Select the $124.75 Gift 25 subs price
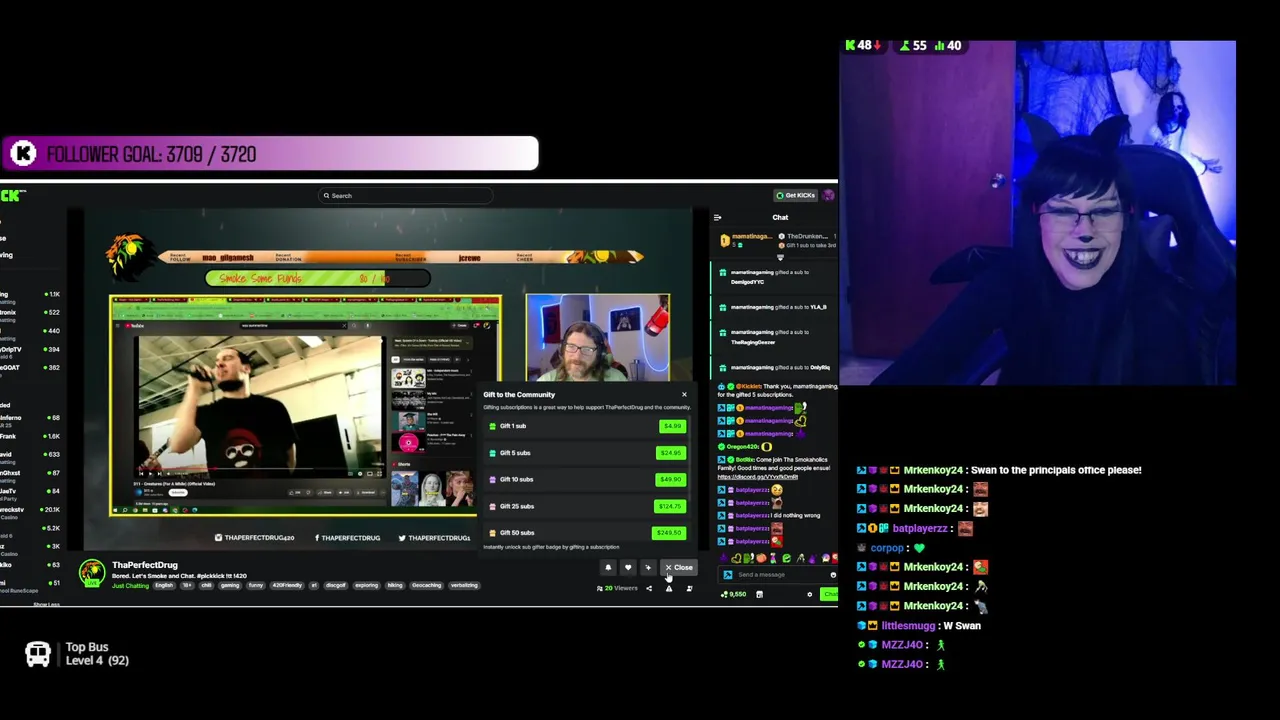The image size is (1280, 720). (670, 506)
